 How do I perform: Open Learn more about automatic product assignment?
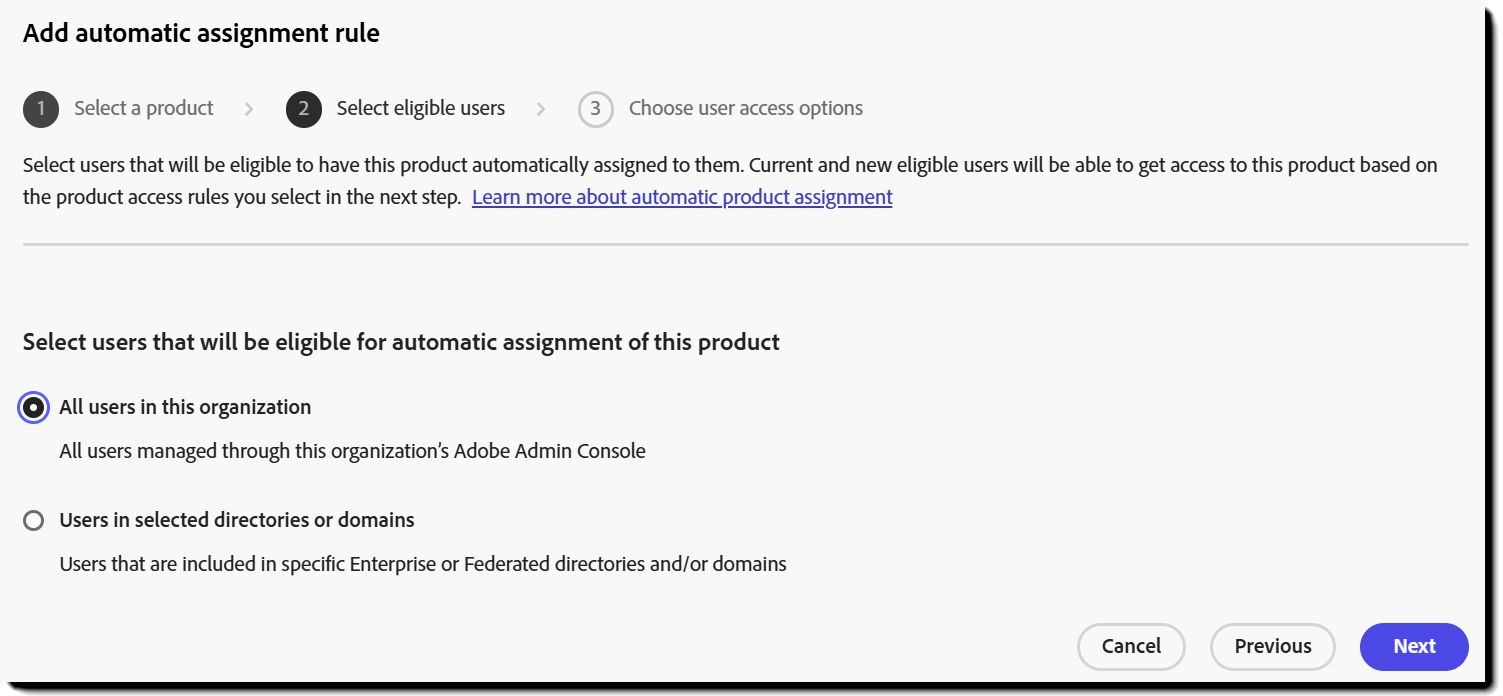682,197
